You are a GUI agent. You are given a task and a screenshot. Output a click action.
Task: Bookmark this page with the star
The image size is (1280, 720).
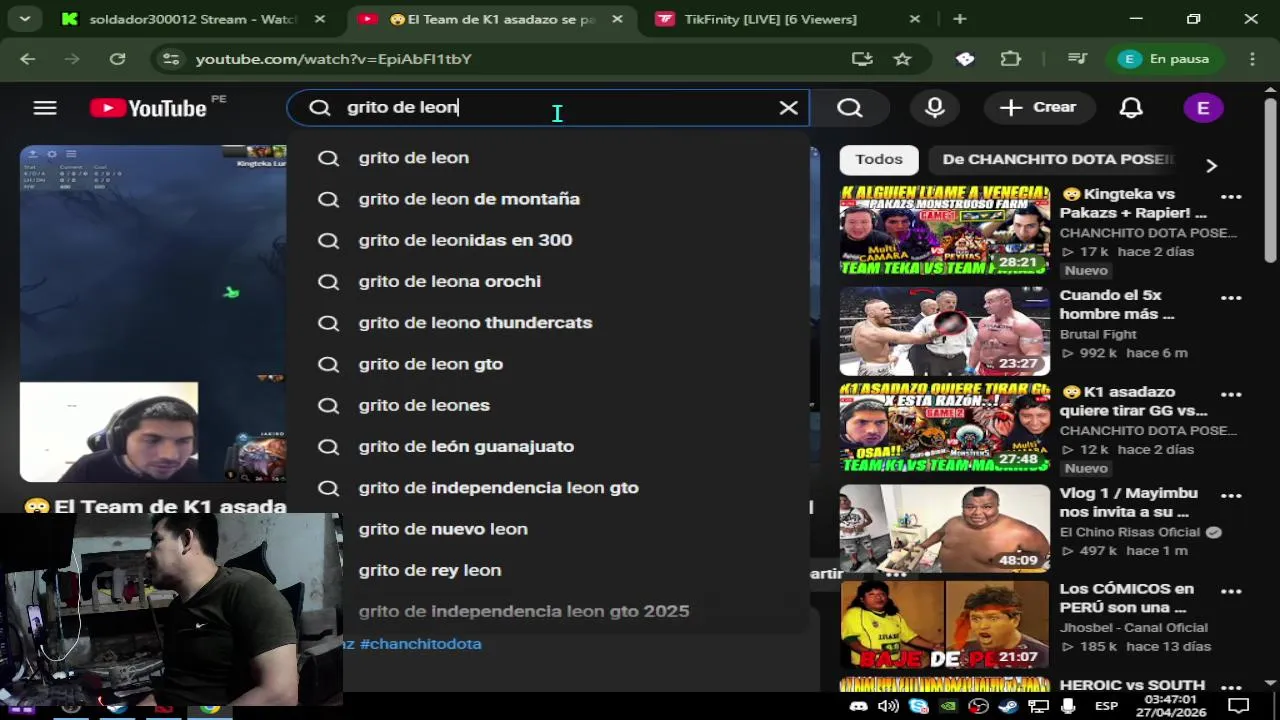click(902, 59)
